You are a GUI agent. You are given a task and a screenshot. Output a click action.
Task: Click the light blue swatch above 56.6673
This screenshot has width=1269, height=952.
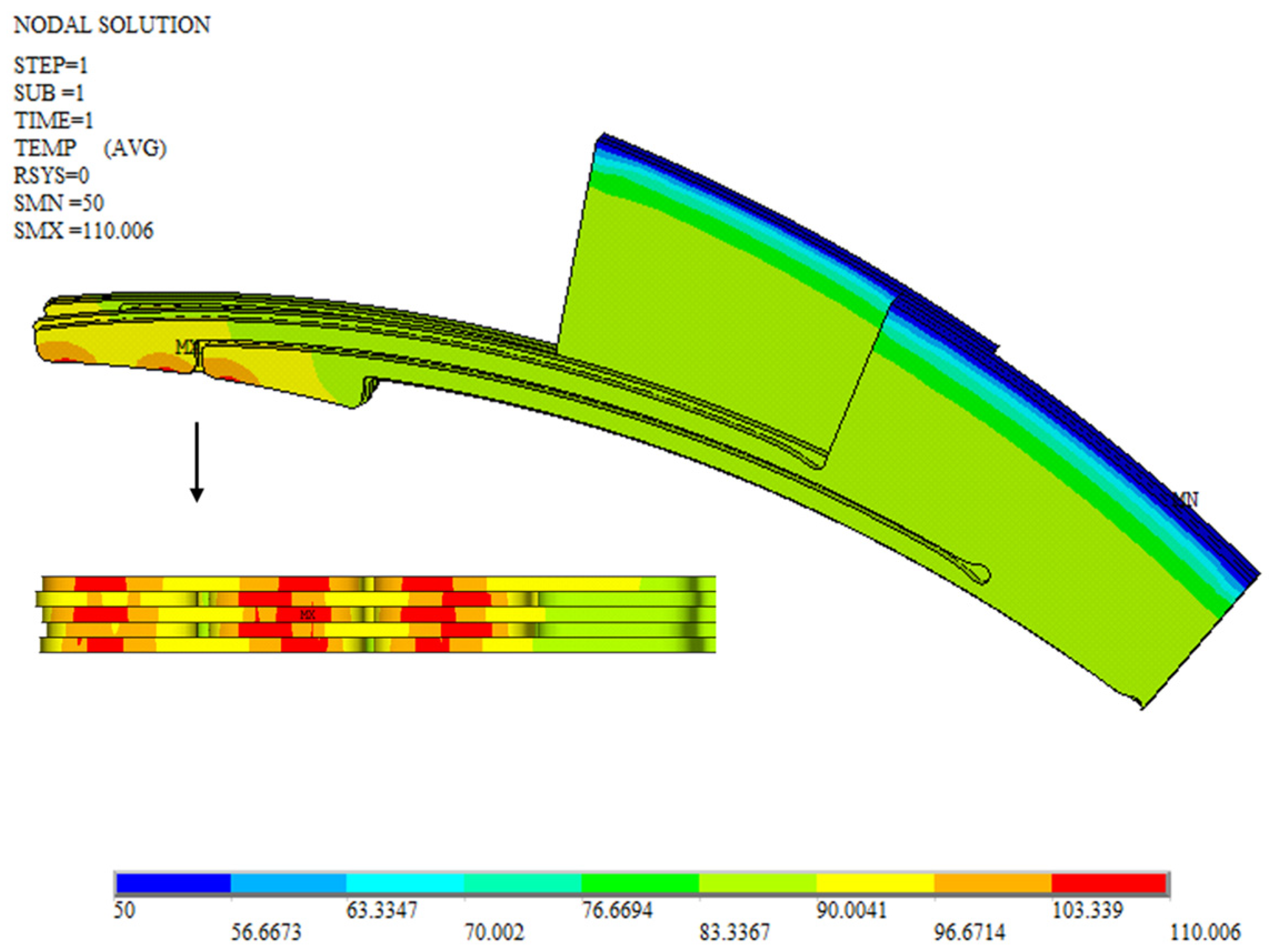(x=288, y=883)
